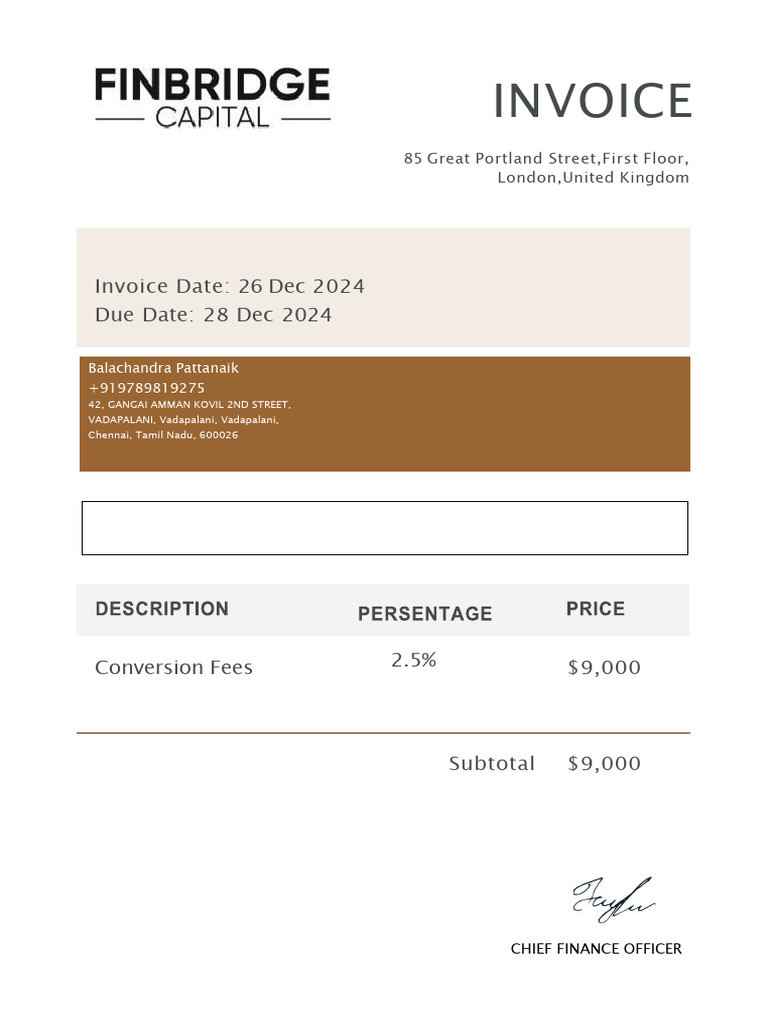Click inside the empty bordered text box
This screenshot has height=1024, width=768.
(384, 528)
